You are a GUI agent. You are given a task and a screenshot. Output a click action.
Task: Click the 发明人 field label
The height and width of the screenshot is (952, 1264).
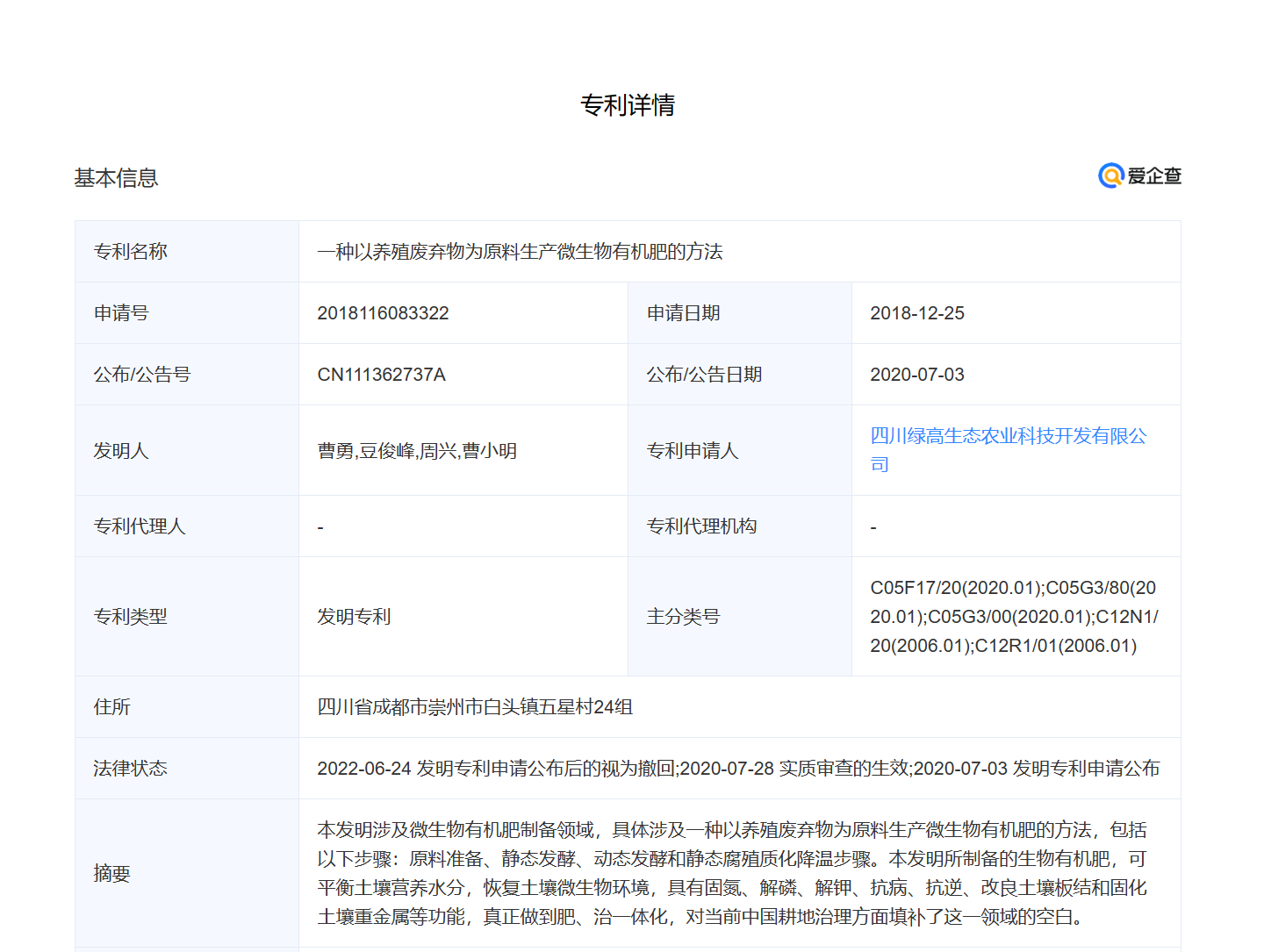point(121,451)
